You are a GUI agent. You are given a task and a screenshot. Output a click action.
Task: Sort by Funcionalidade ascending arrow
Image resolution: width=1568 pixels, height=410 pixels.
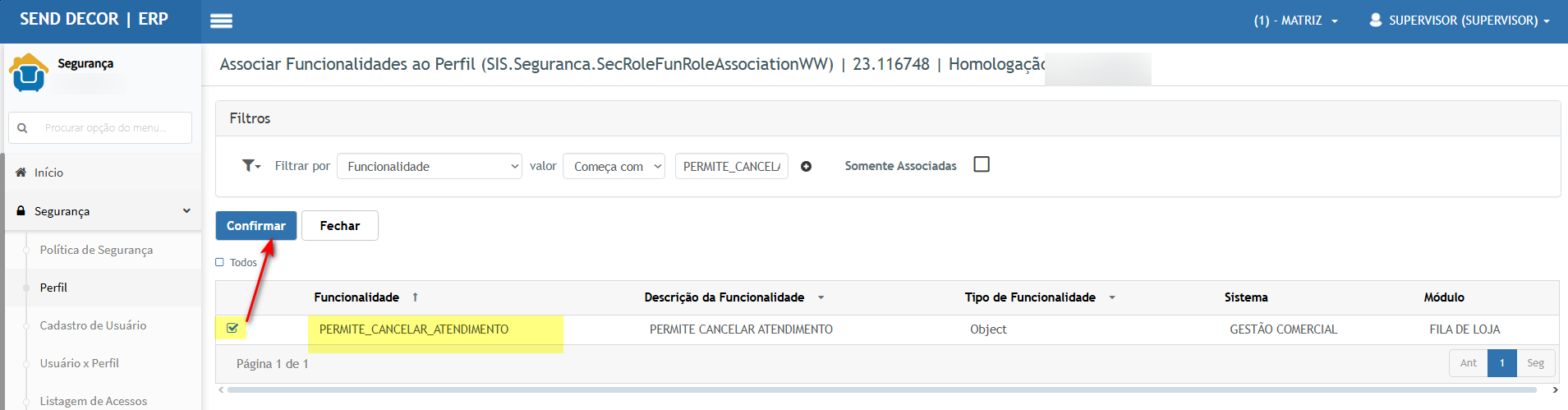pyautogui.click(x=415, y=297)
